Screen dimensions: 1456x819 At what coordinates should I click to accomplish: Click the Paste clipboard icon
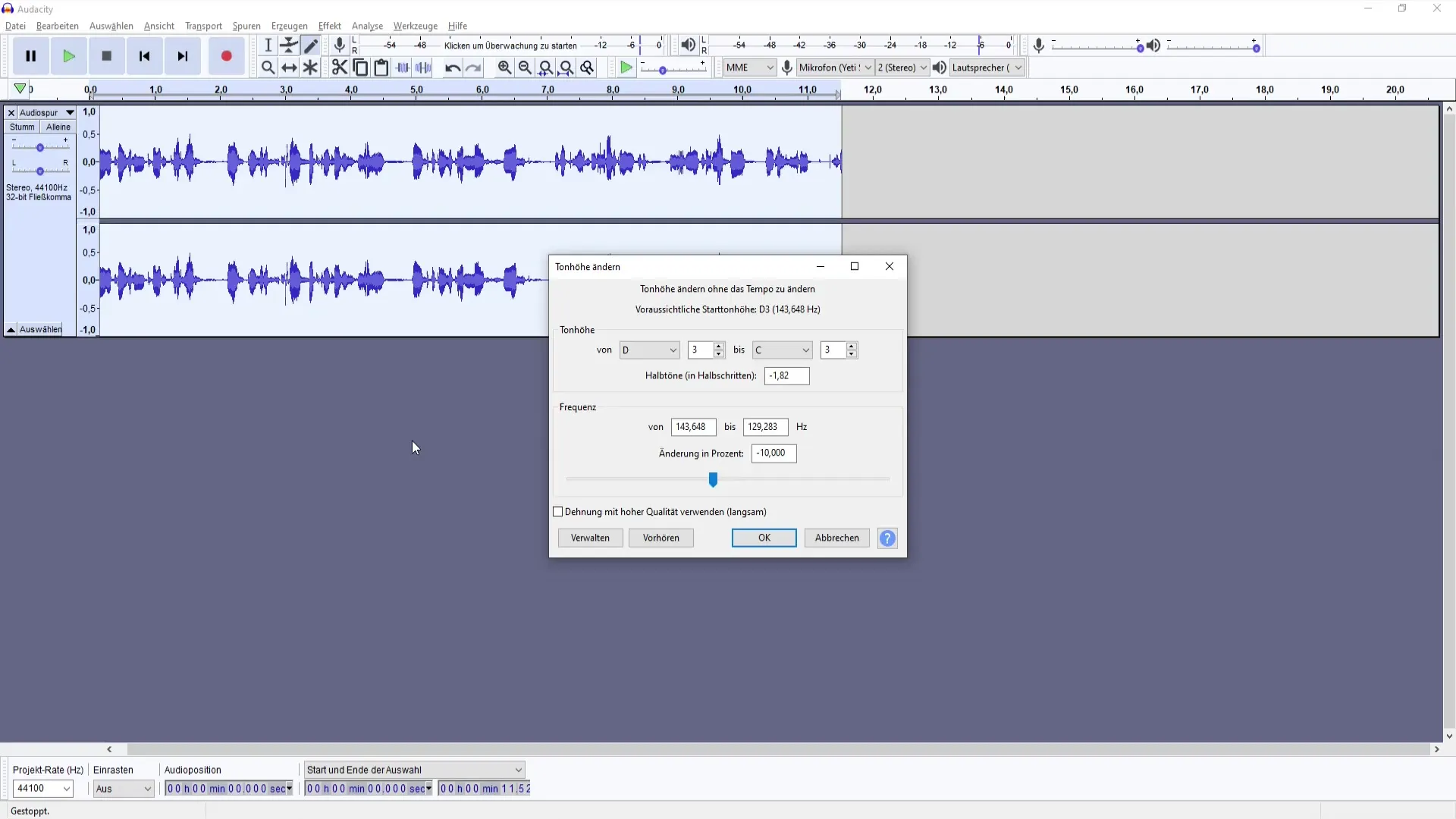click(x=381, y=67)
